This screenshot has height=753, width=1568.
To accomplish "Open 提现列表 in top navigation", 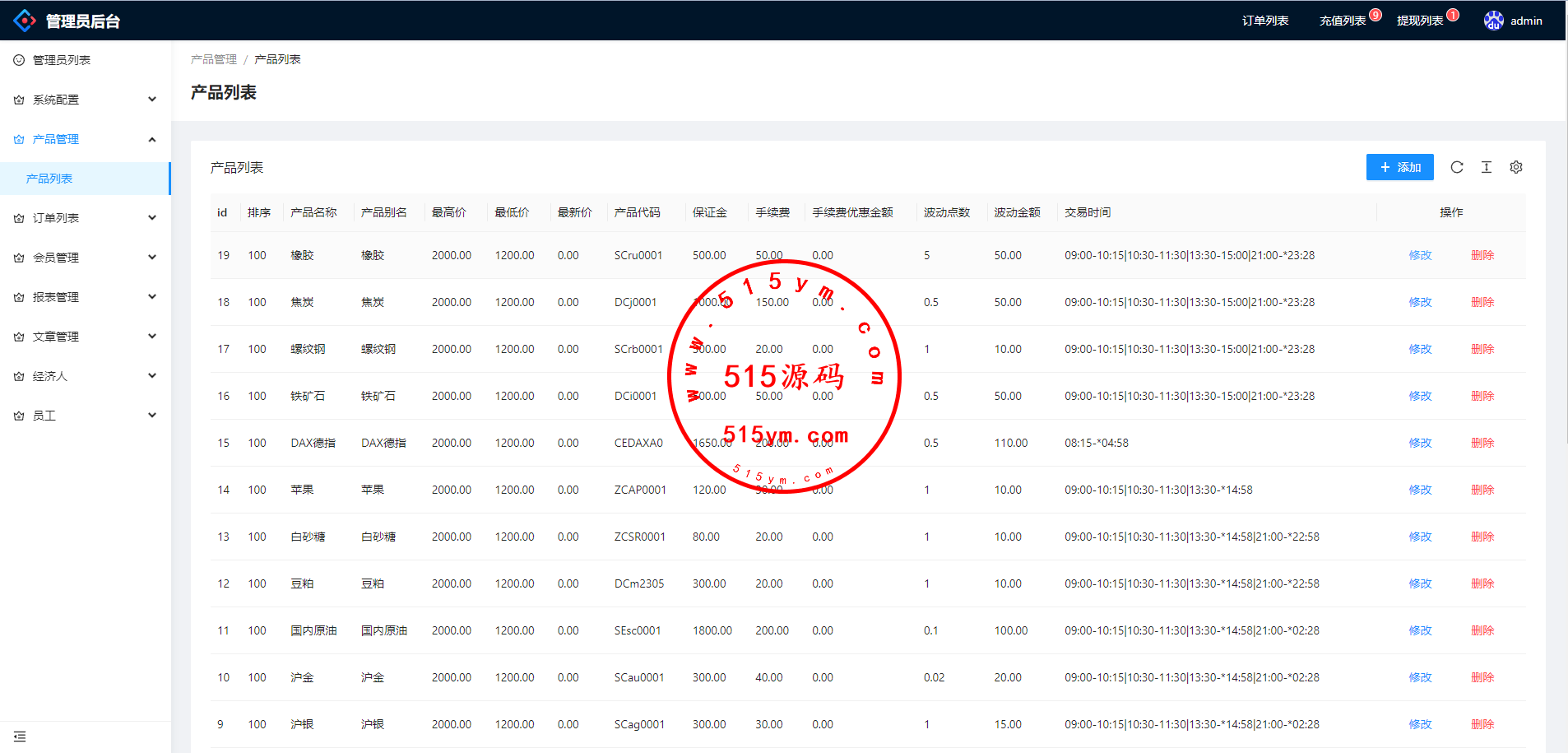I will (x=1419, y=21).
